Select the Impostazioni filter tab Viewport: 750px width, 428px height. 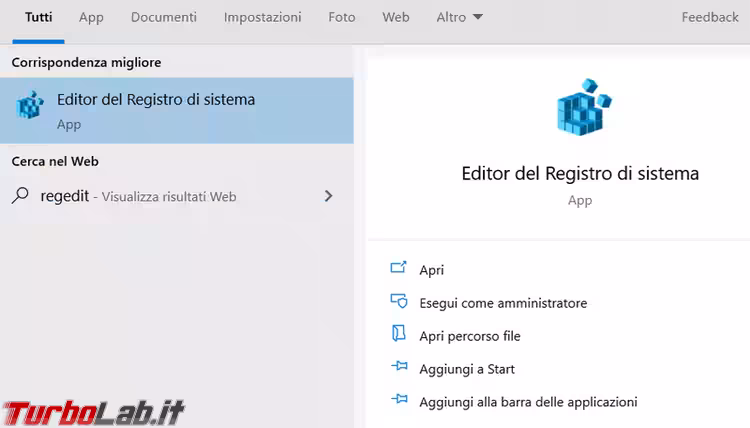click(262, 17)
